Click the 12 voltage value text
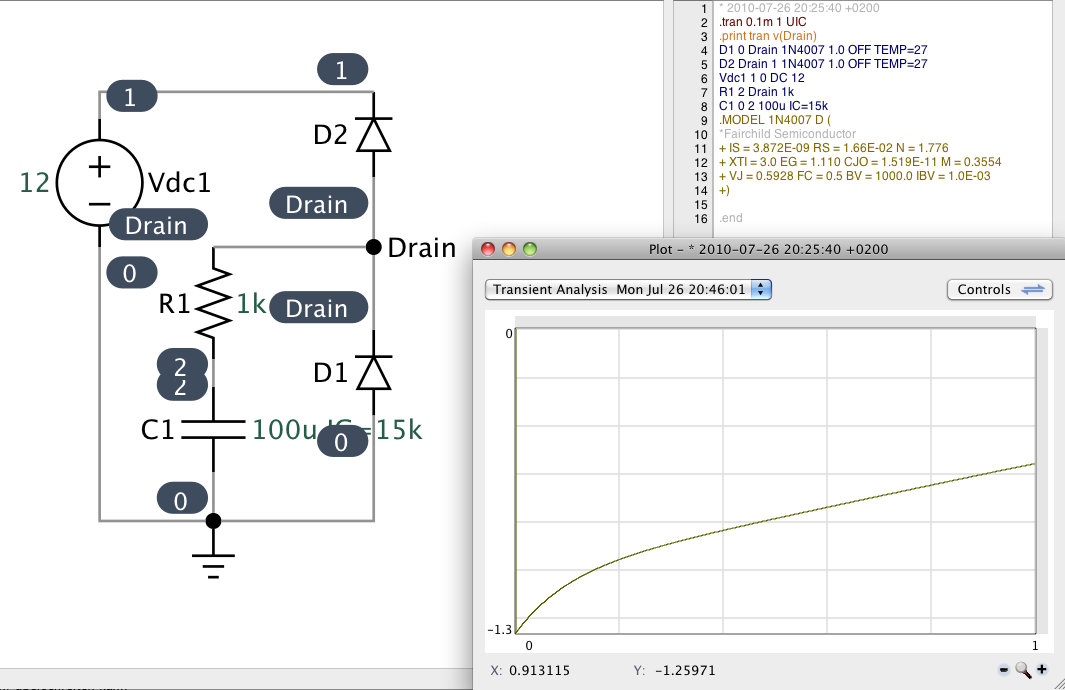The width and height of the screenshot is (1065, 690). [x=35, y=183]
